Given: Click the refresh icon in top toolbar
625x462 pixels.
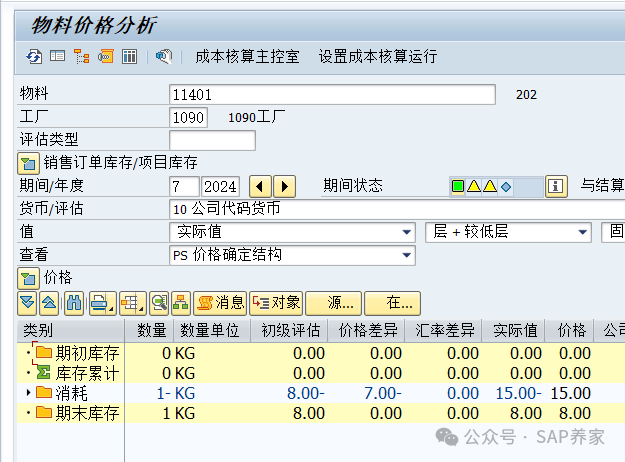Looking at the screenshot, I should pos(34,57).
